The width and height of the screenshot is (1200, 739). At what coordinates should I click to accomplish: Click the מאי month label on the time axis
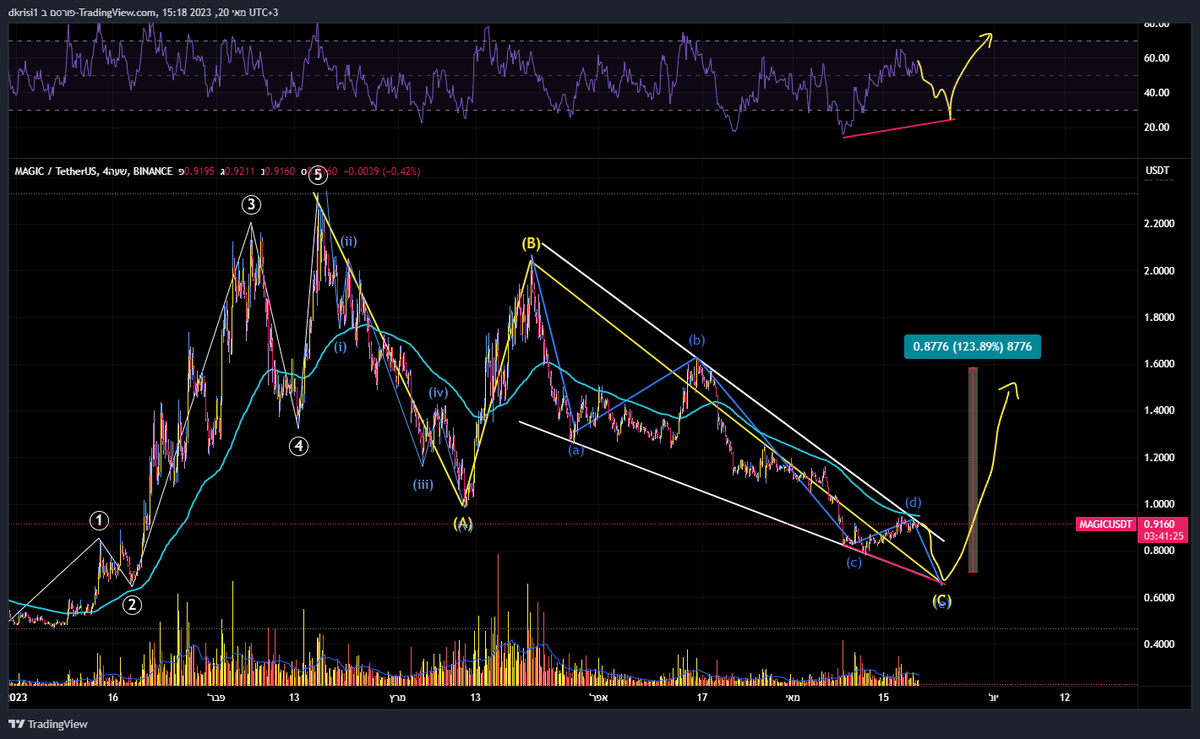click(x=794, y=697)
